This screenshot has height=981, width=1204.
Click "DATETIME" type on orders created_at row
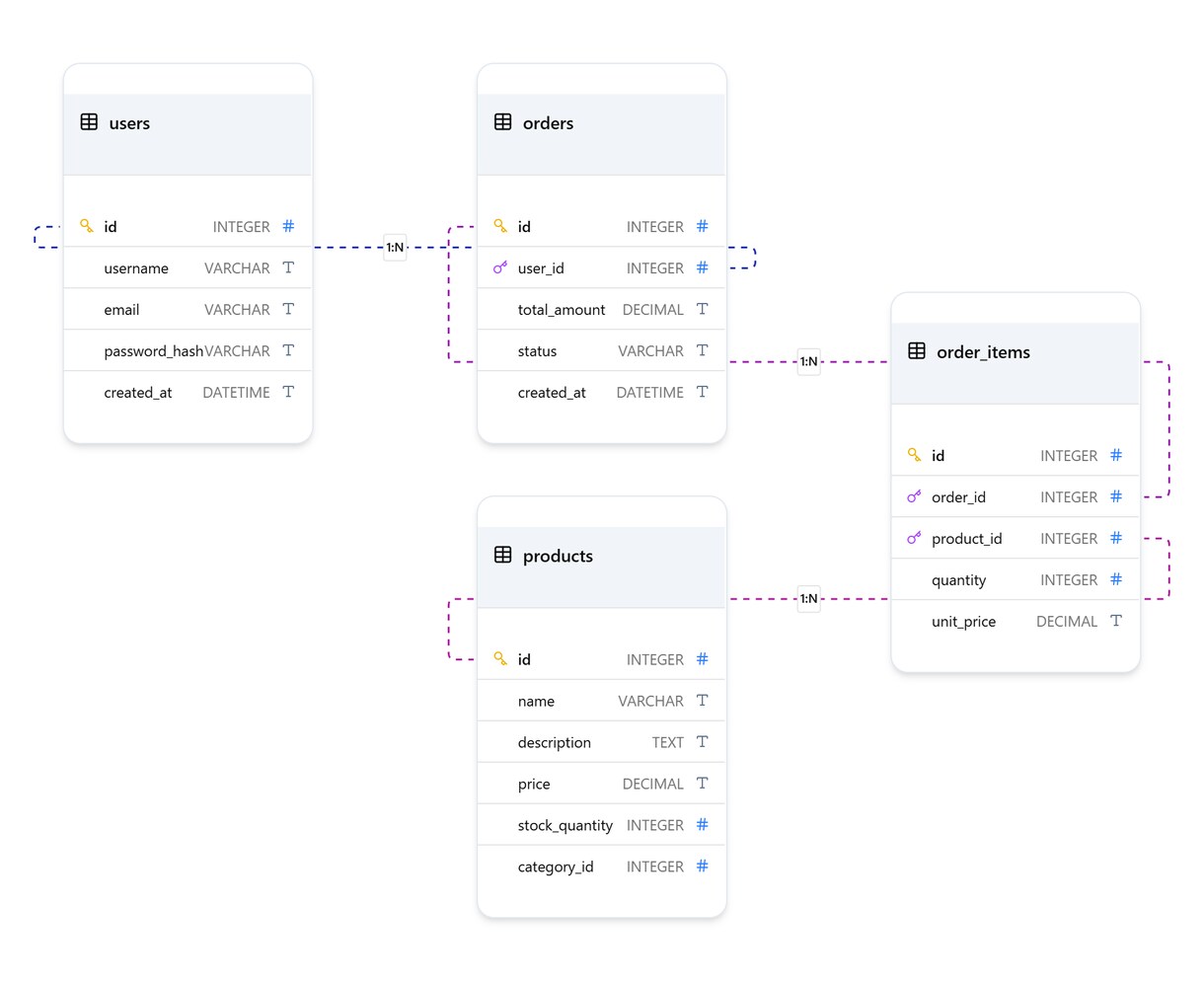[649, 393]
